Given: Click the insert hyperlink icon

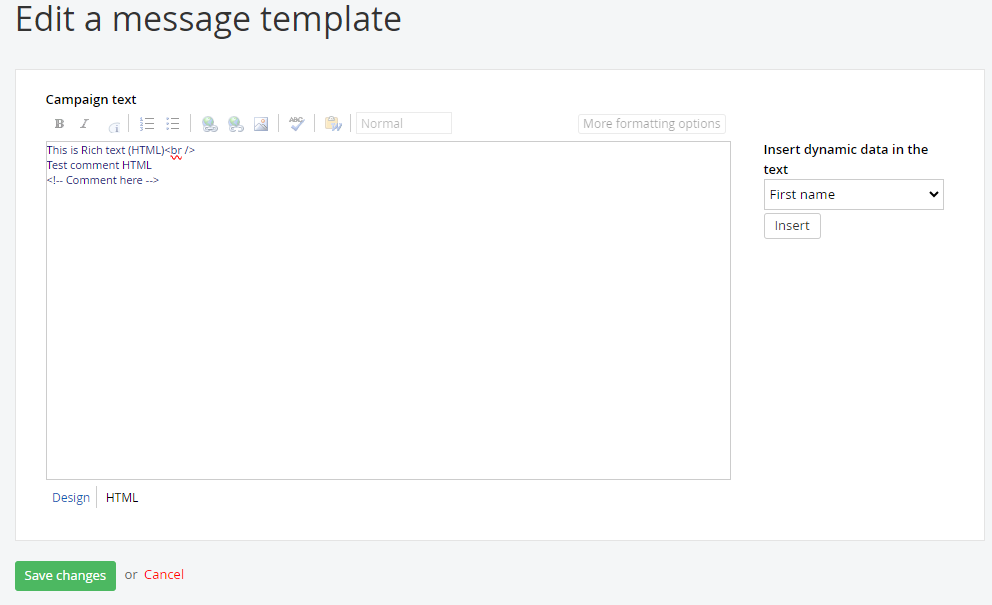Looking at the screenshot, I should 209,124.
